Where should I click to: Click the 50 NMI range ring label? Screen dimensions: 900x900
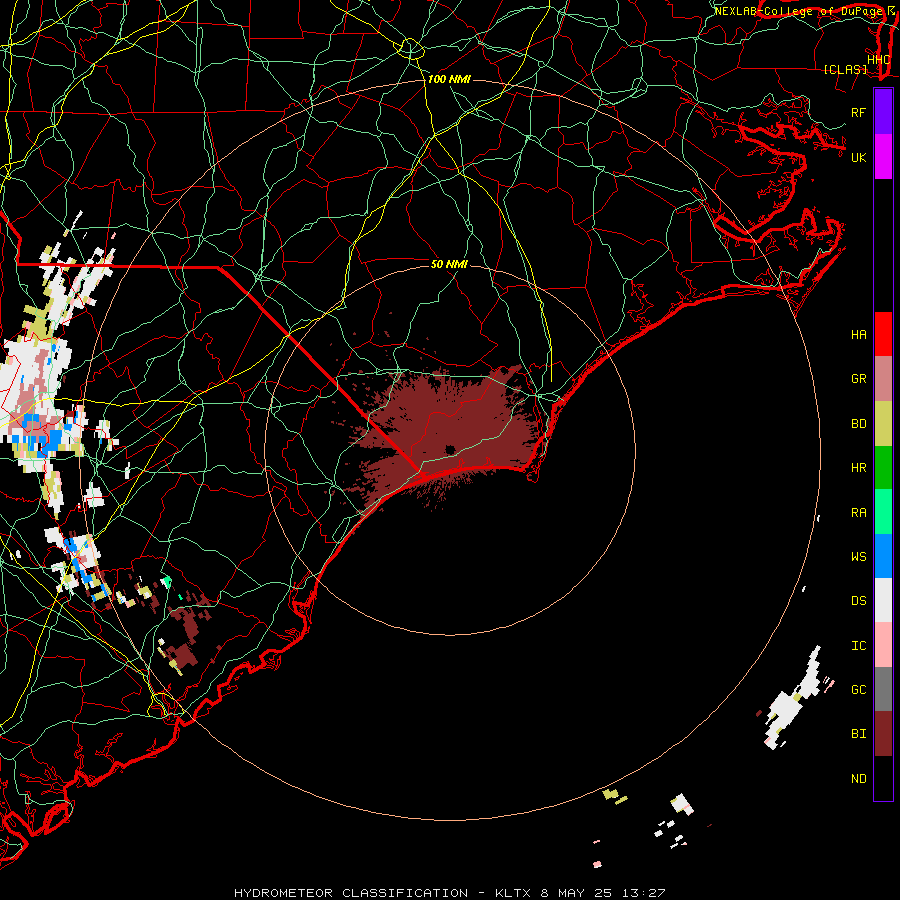pos(449,264)
